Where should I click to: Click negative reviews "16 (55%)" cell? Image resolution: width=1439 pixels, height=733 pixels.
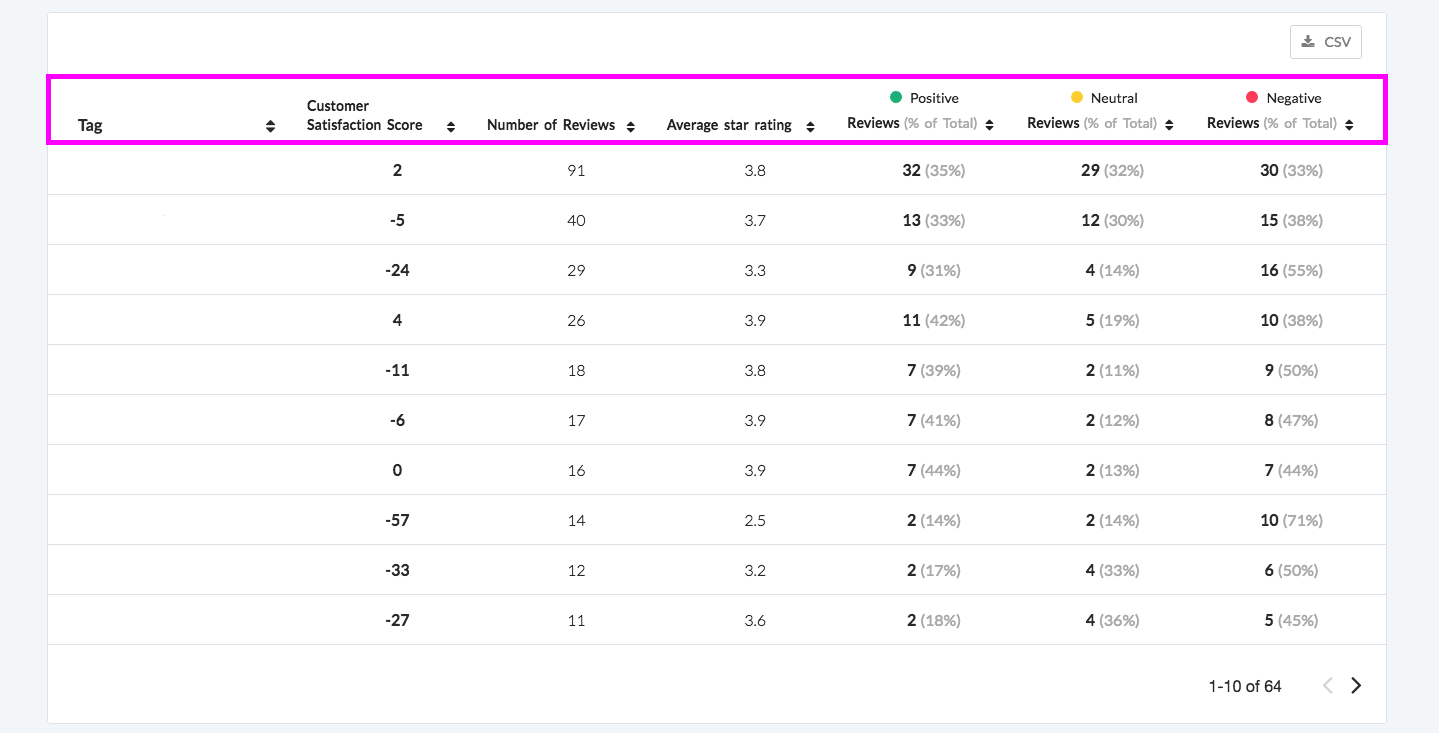pyautogui.click(x=1291, y=270)
